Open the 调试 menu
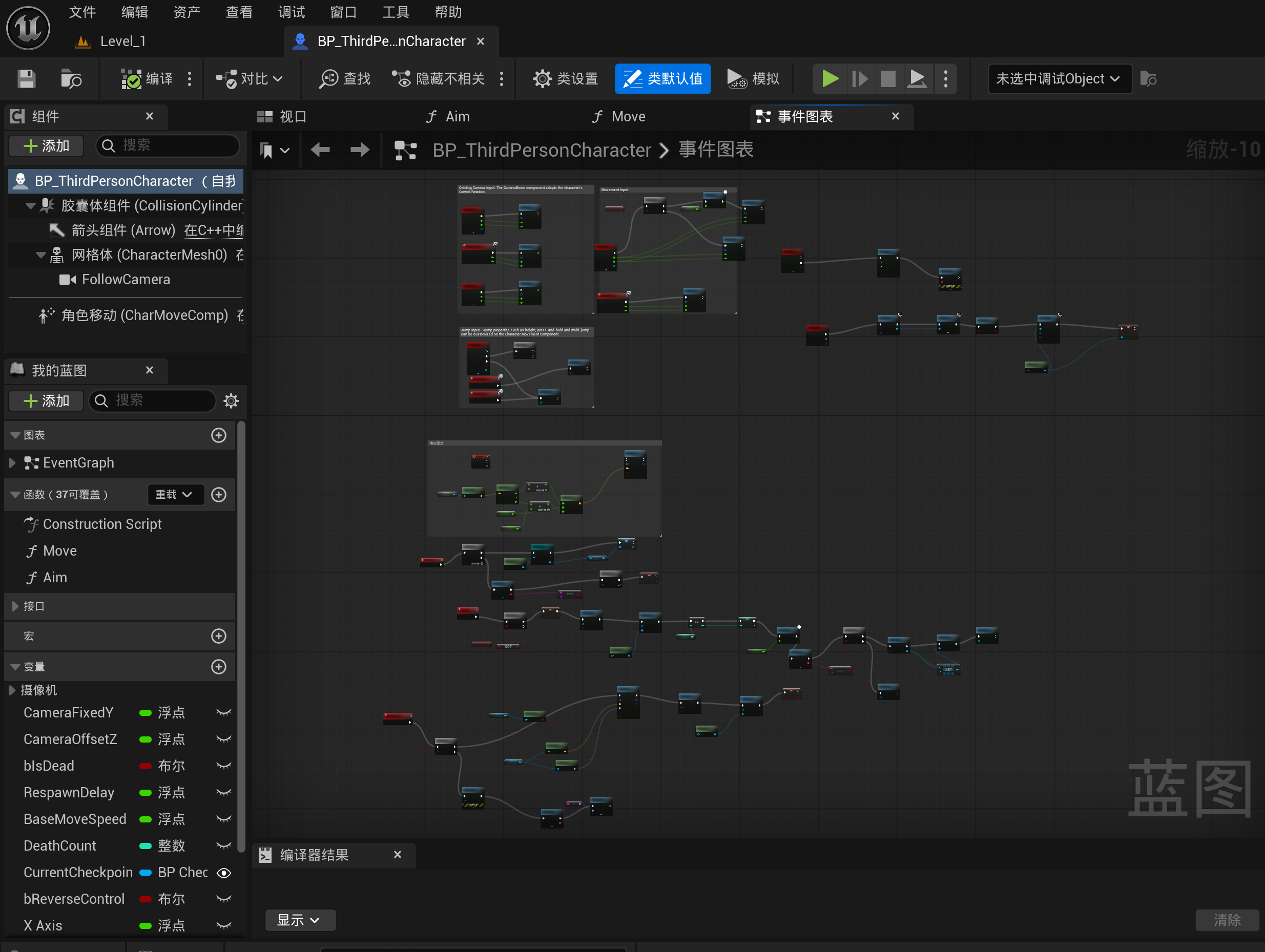Image resolution: width=1265 pixels, height=952 pixels. 291,12
